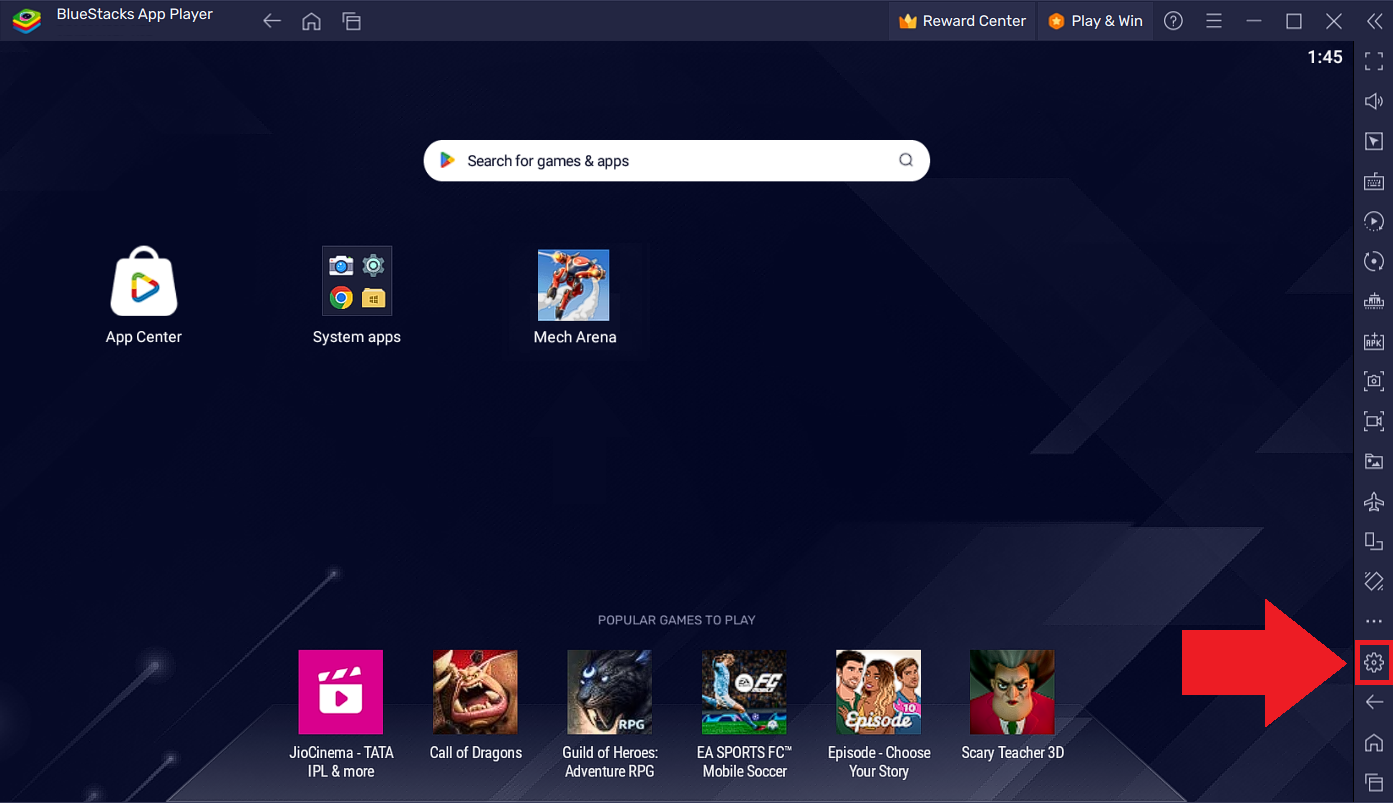Open the App Center
The width and height of the screenshot is (1393, 803).
(144, 296)
